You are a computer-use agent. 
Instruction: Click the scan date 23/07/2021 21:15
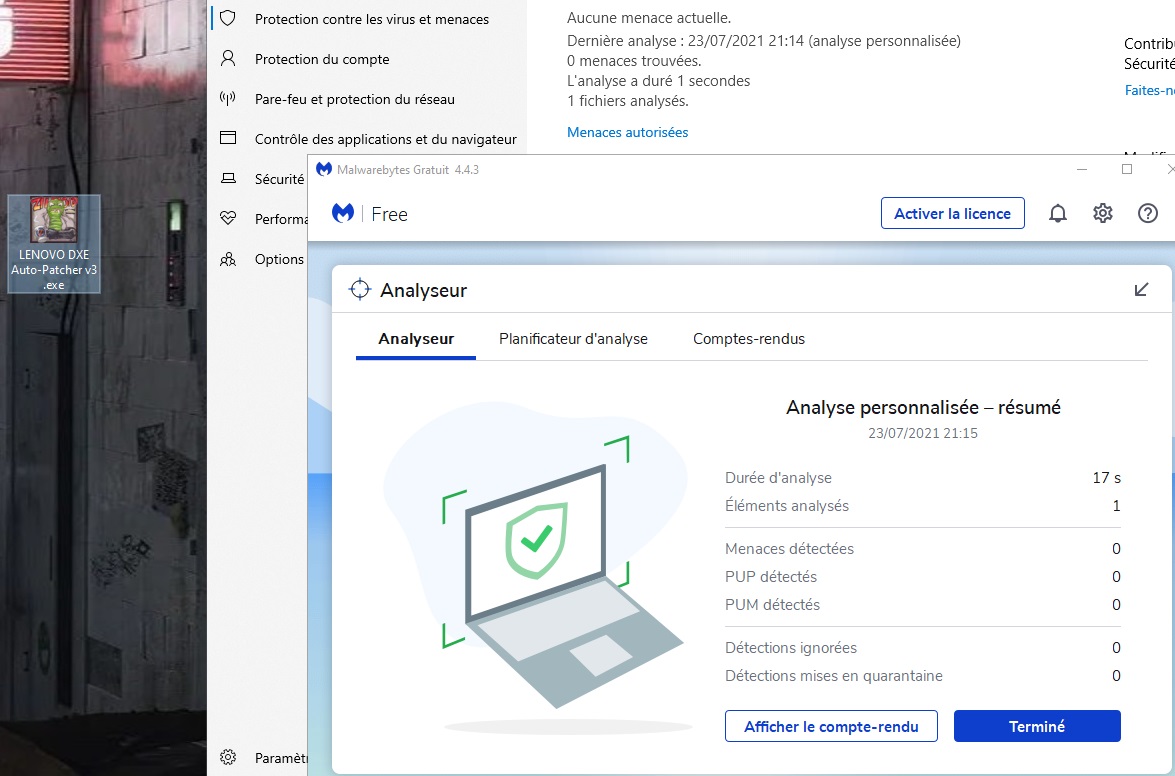922,433
